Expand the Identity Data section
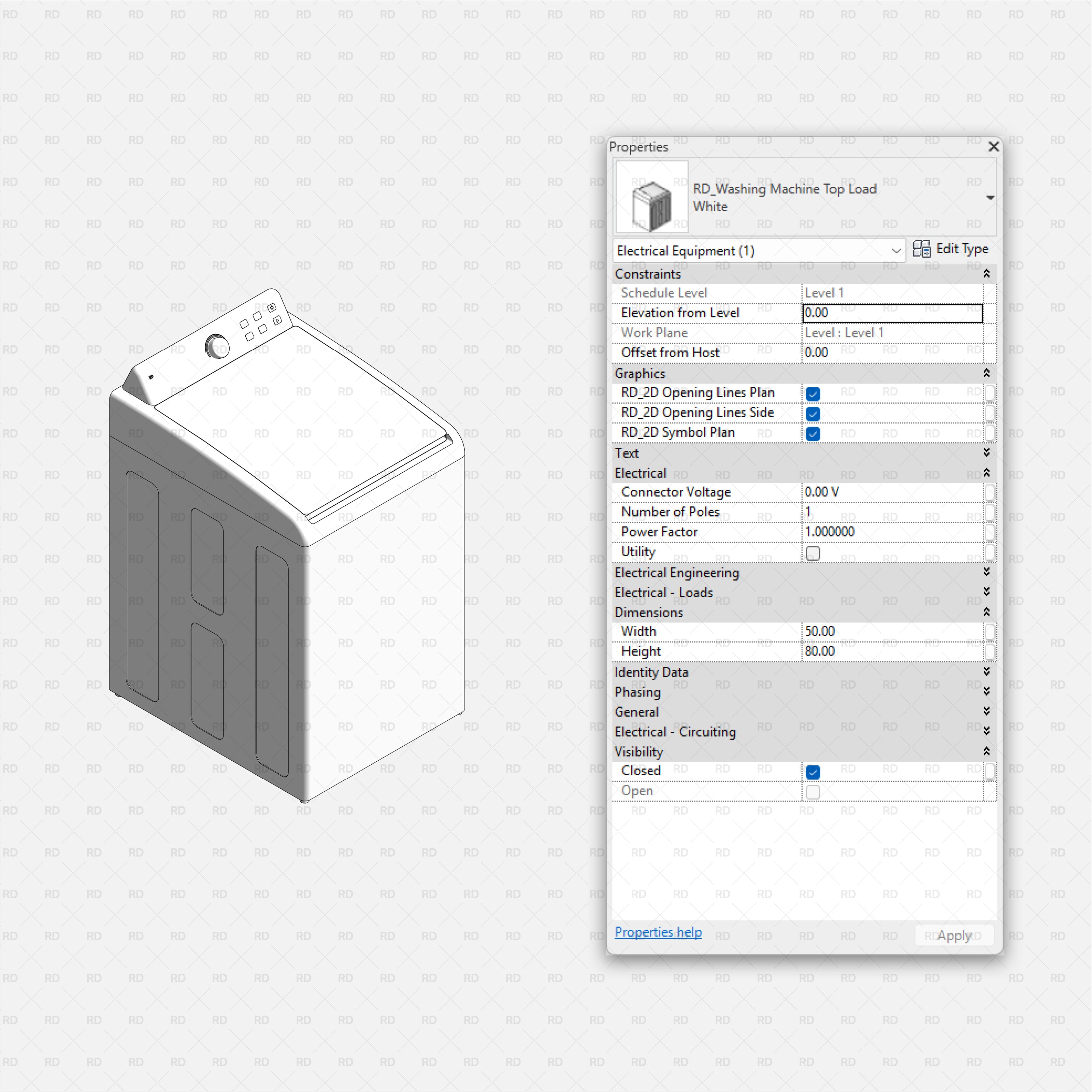Image resolution: width=1092 pixels, height=1092 pixels. (986, 672)
